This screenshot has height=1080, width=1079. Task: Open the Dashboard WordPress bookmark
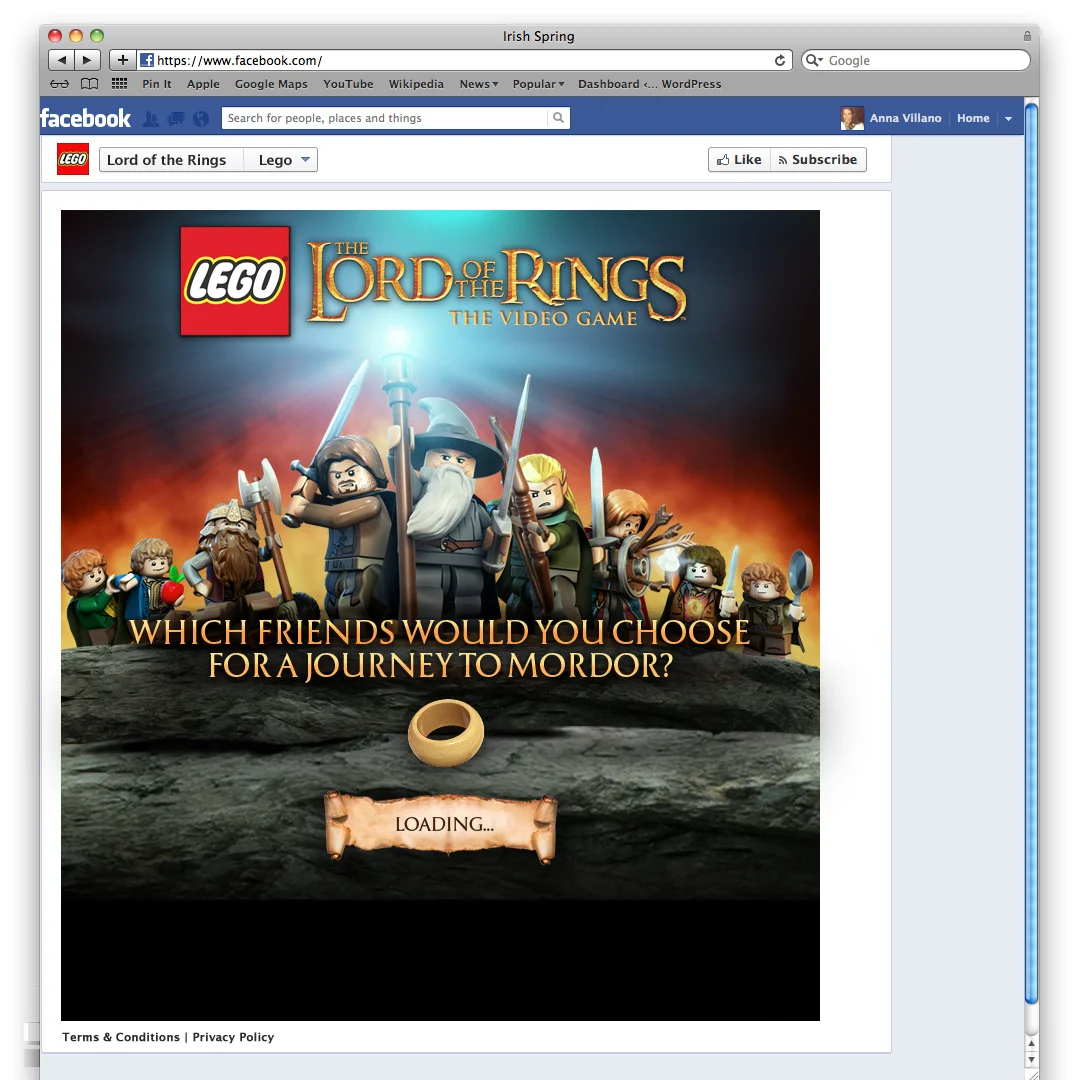pos(649,84)
